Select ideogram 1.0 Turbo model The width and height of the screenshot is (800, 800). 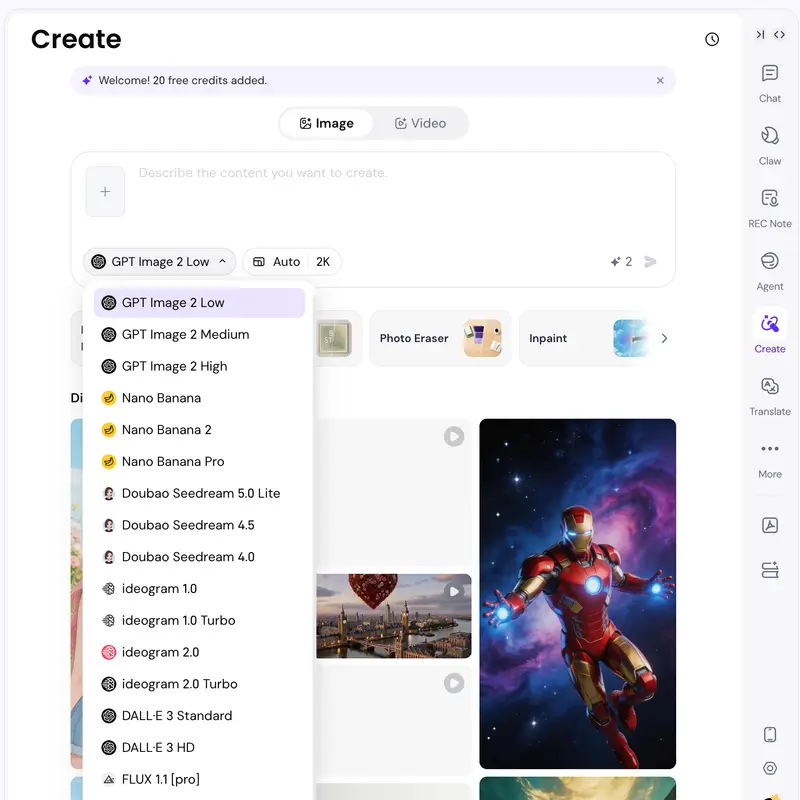[199, 620]
